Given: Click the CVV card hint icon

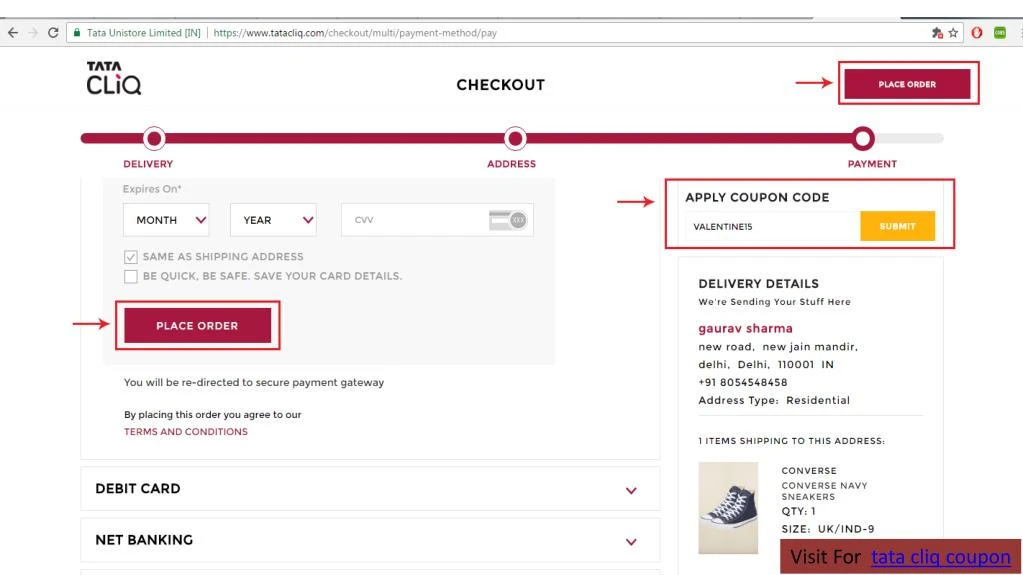Looking at the screenshot, I should point(508,220).
